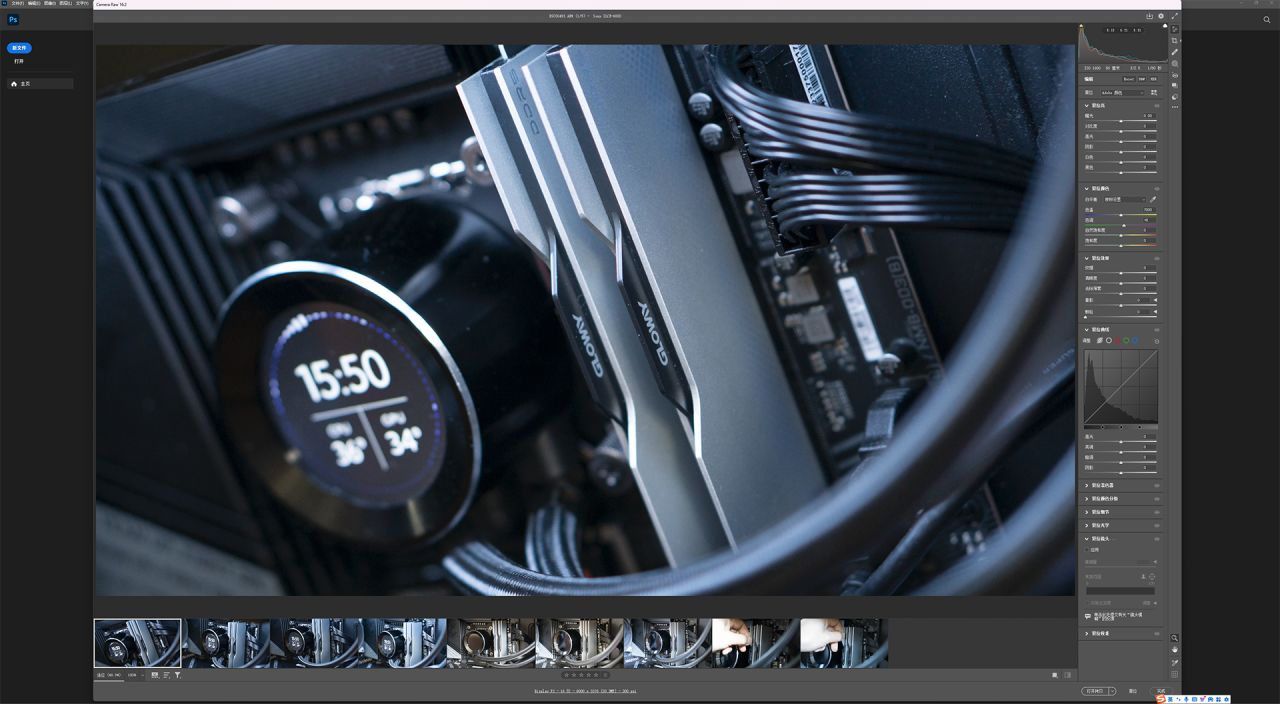The height and width of the screenshot is (704, 1280).
Task: Toggle visibility eye of Calibration panel
Action: coord(1157,633)
